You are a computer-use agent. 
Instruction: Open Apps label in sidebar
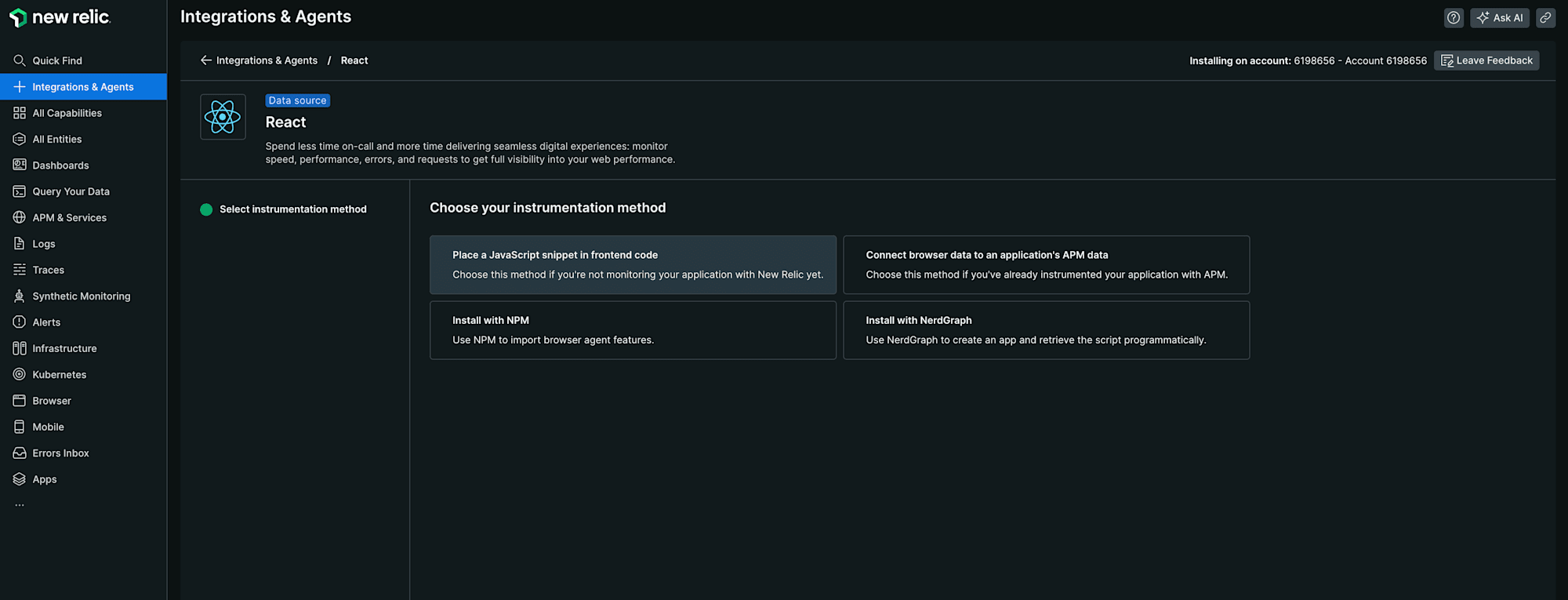[x=45, y=479]
